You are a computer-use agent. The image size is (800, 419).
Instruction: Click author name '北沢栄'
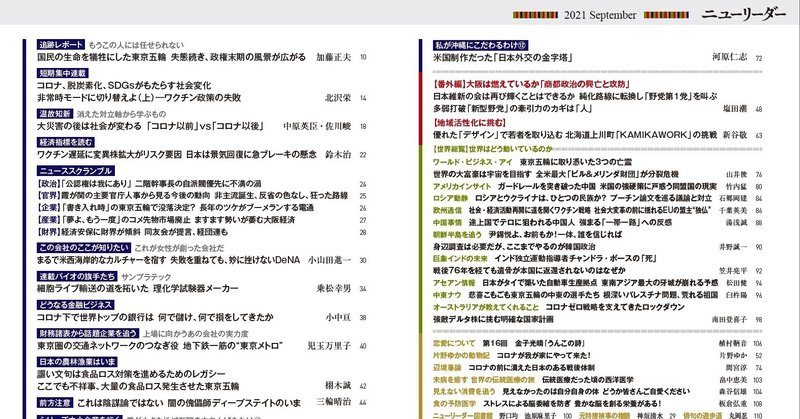pyautogui.click(x=338, y=97)
